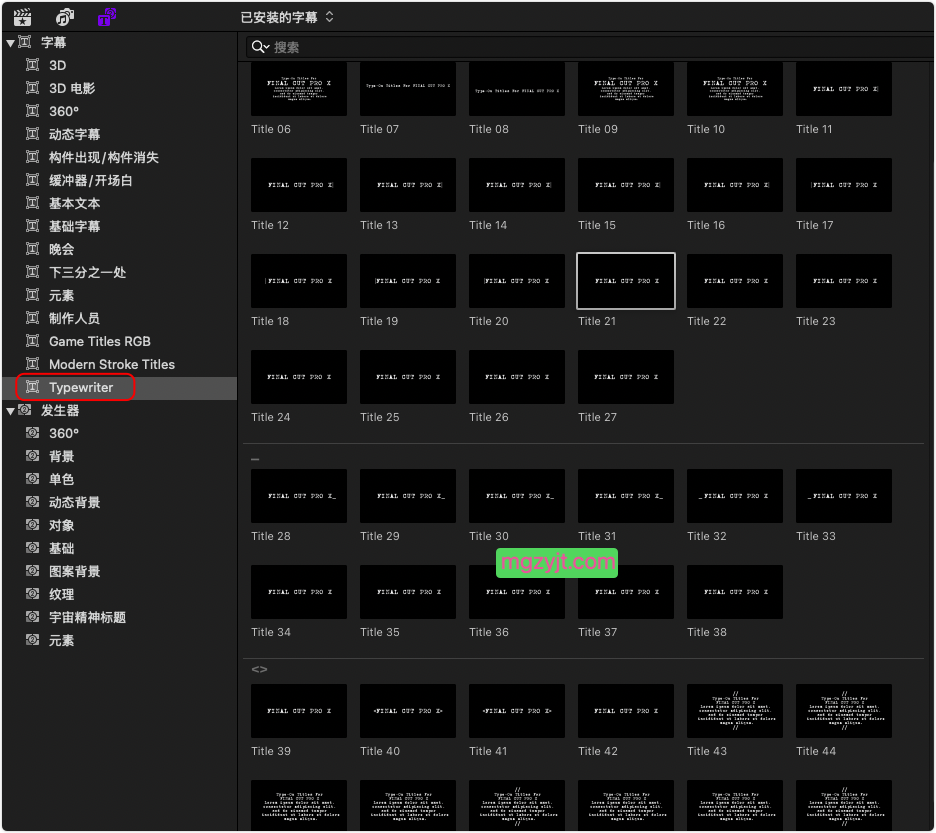
Task: Click the generator icon beside 动态背景
Action: click(33, 502)
